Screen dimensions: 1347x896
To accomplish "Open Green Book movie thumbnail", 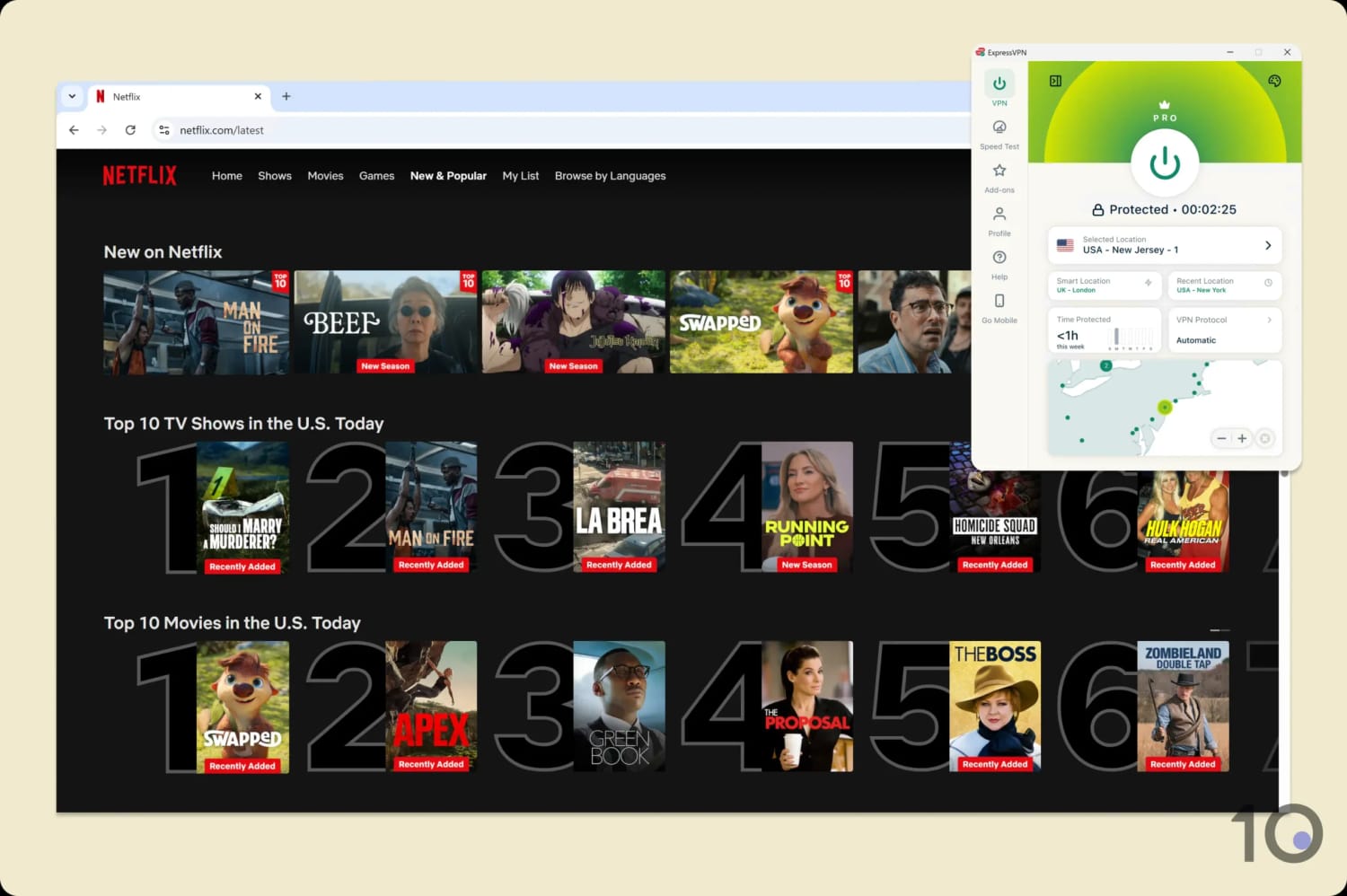I will pyautogui.click(x=620, y=707).
